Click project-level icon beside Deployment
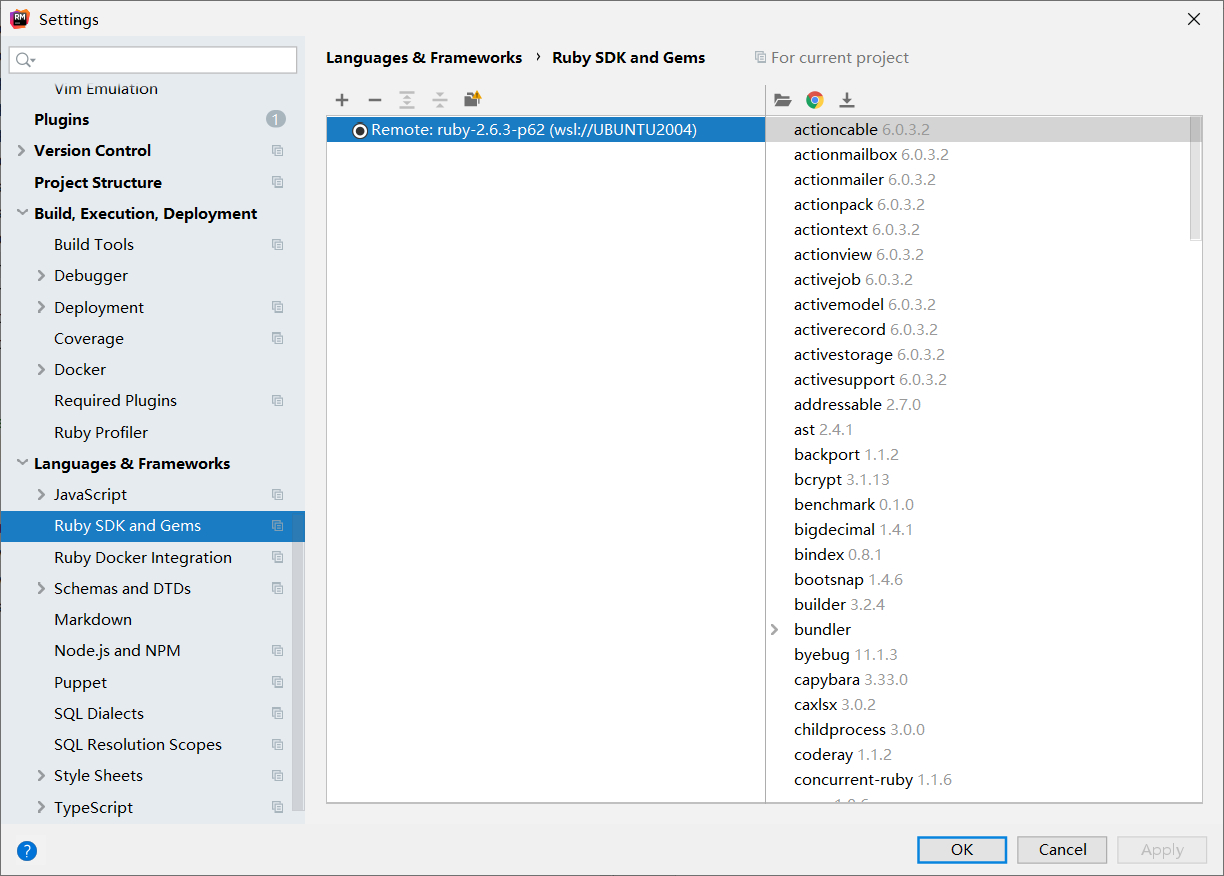Viewport: 1224px width, 876px height. (x=278, y=308)
